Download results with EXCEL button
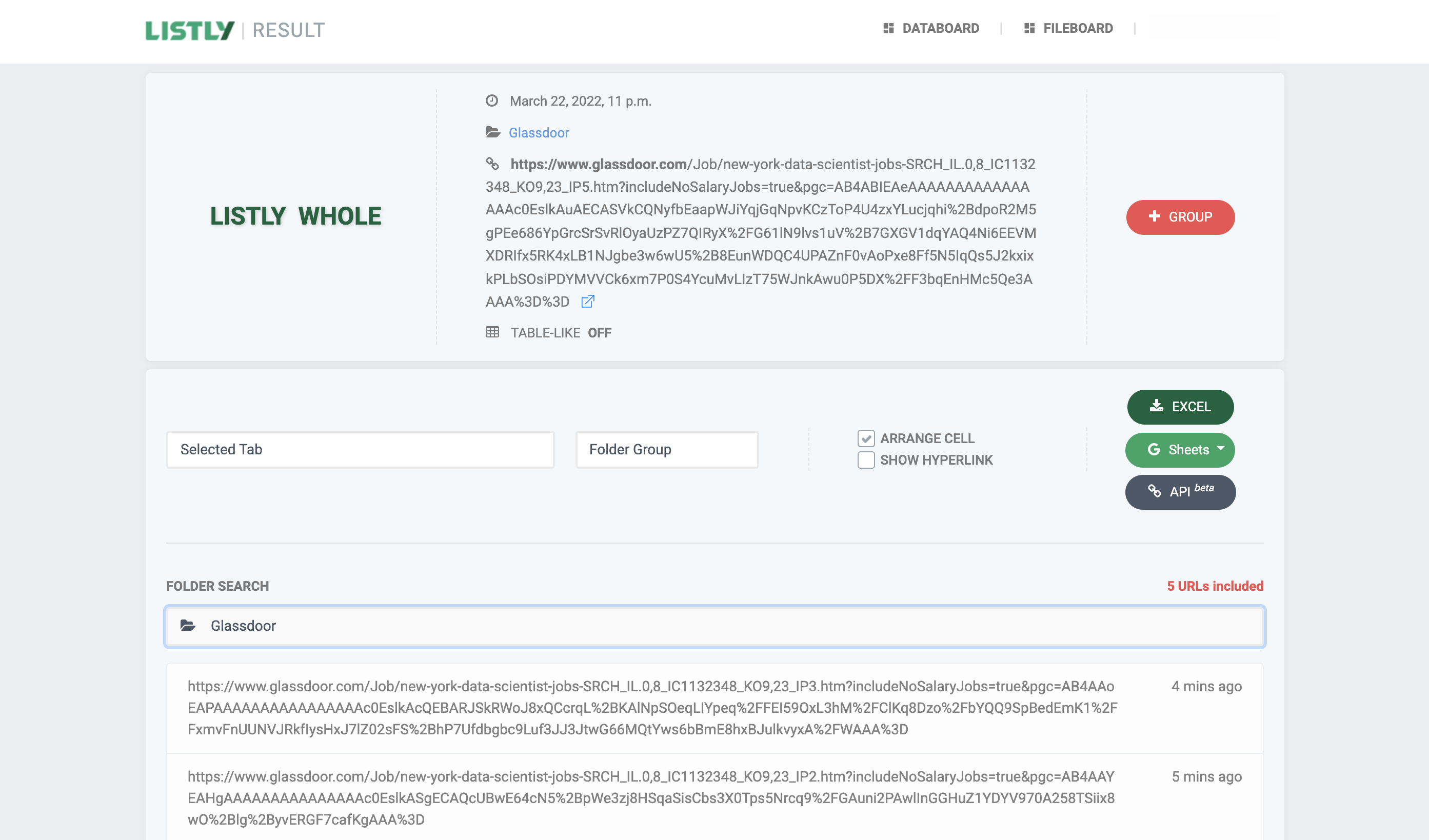Viewport: 1429px width, 840px height. 1180,406
